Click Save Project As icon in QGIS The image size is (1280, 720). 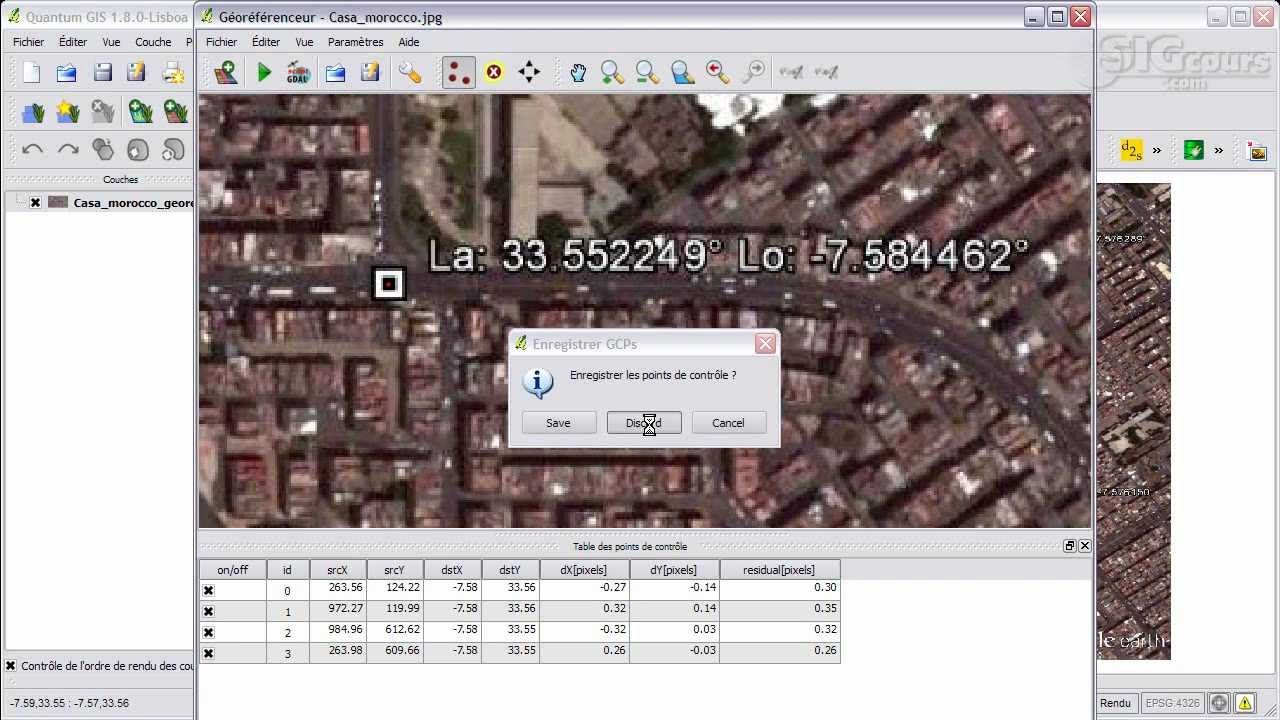coord(137,72)
